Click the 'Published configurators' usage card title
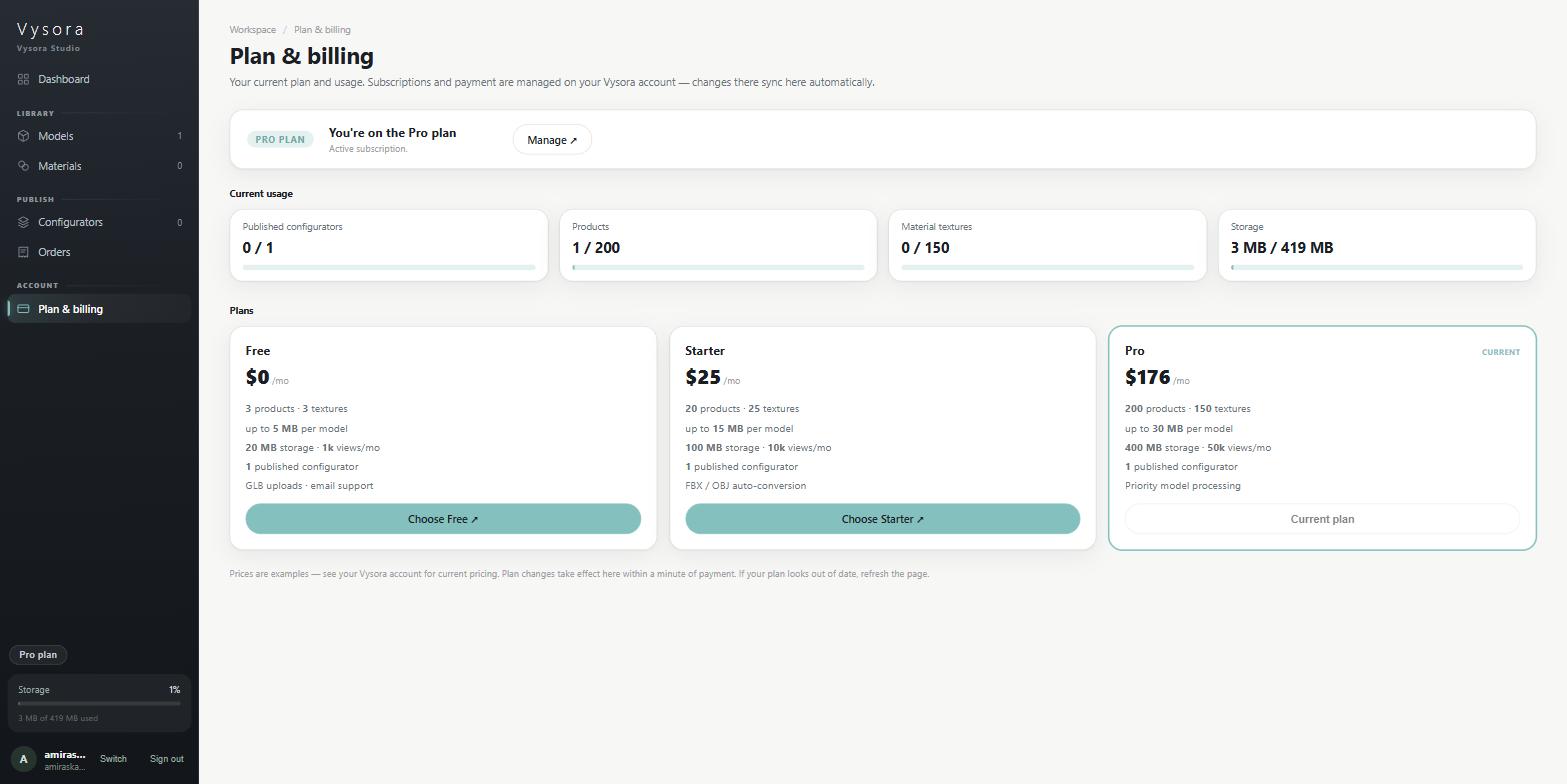Image resolution: width=1567 pixels, height=784 pixels. (292, 227)
